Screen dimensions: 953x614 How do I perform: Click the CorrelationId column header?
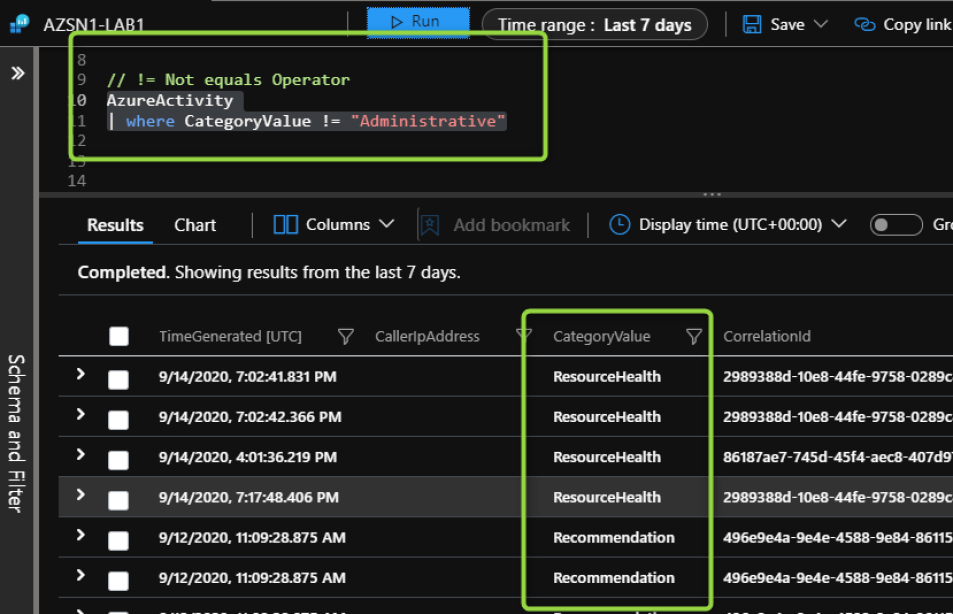(766, 336)
